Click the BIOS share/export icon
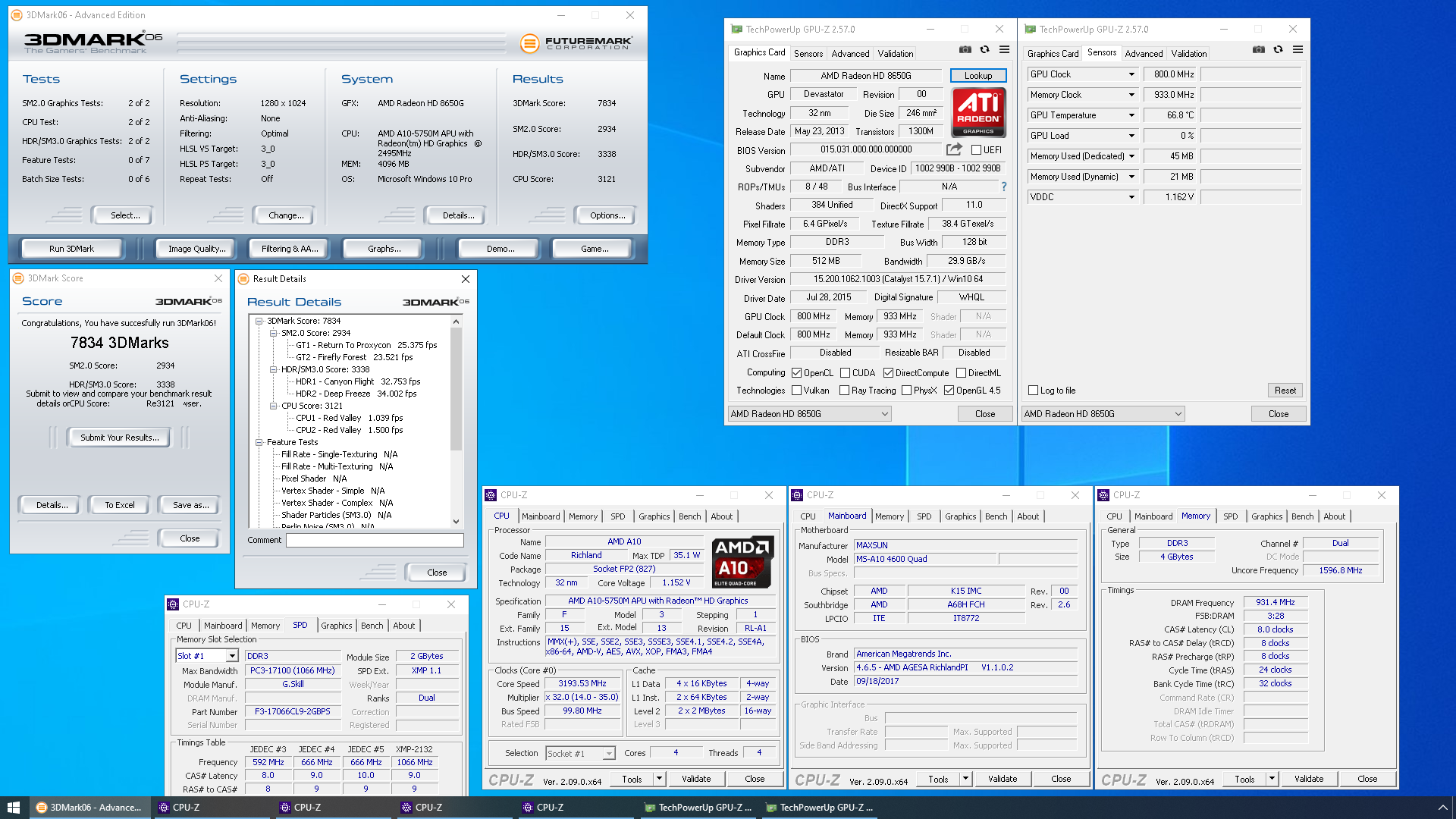Screen dimensions: 1456x819 pyautogui.click(x=954, y=149)
